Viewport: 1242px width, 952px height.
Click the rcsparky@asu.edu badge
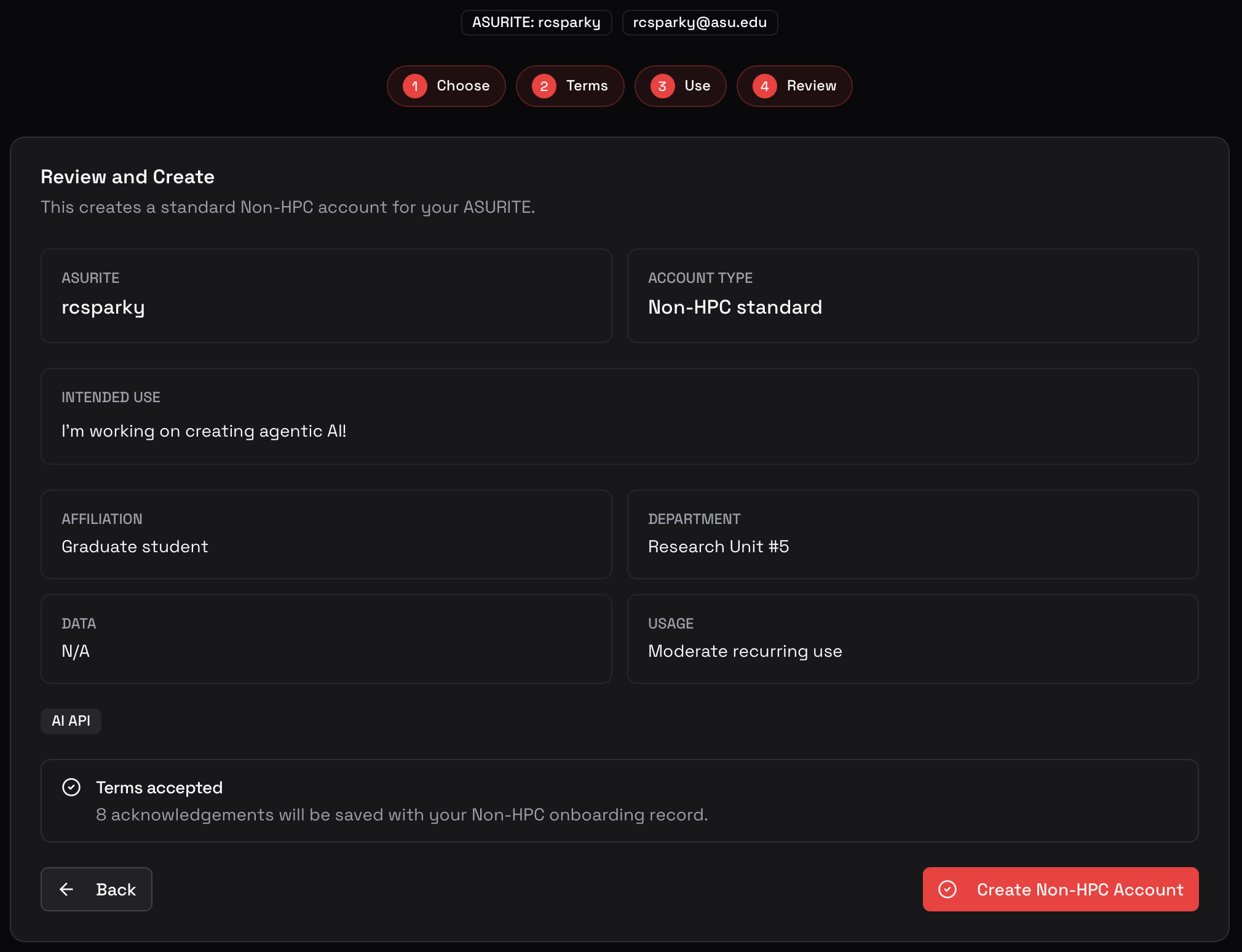pyautogui.click(x=700, y=23)
